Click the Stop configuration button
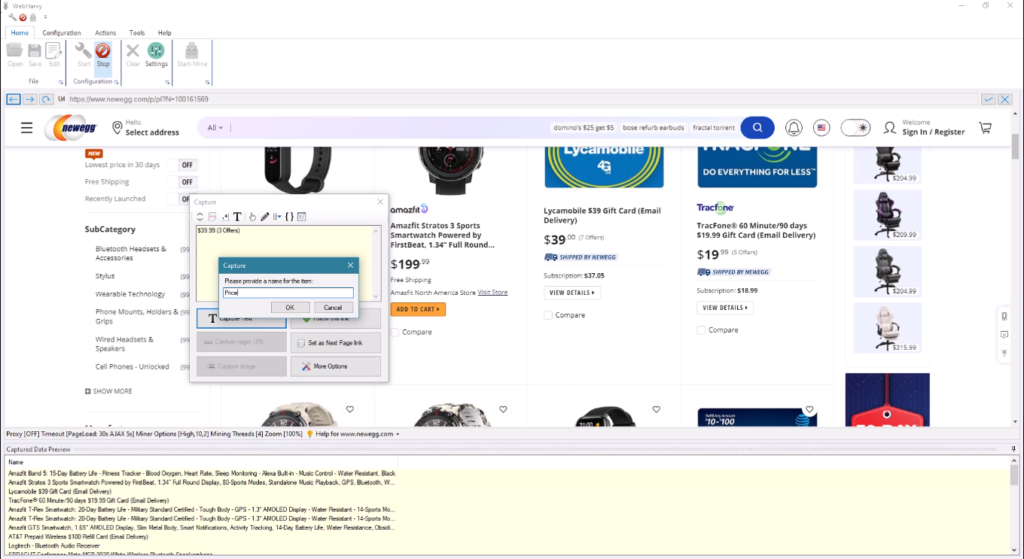Image resolution: width=1024 pixels, height=559 pixels. (102, 53)
